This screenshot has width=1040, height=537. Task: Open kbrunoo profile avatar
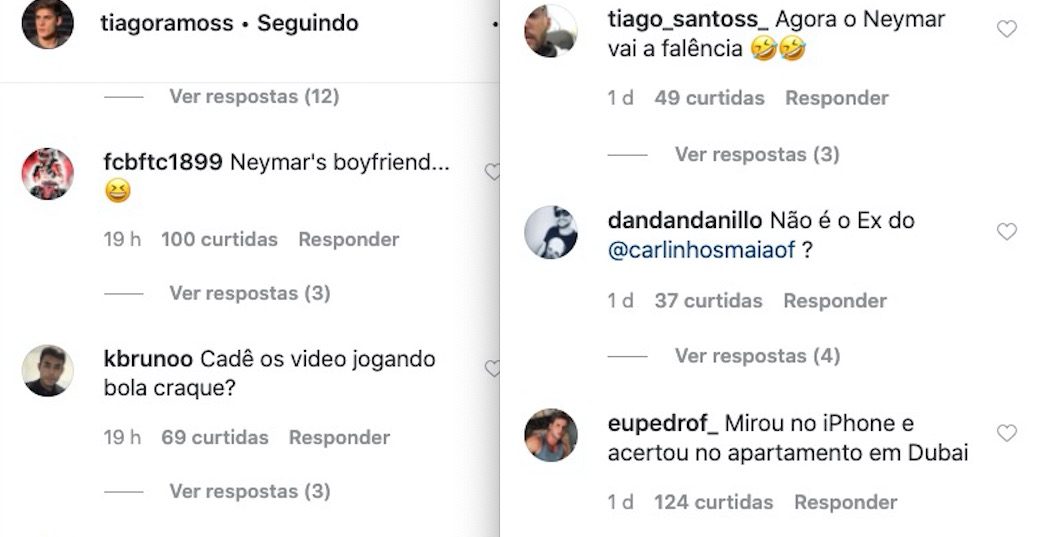[x=48, y=371]
